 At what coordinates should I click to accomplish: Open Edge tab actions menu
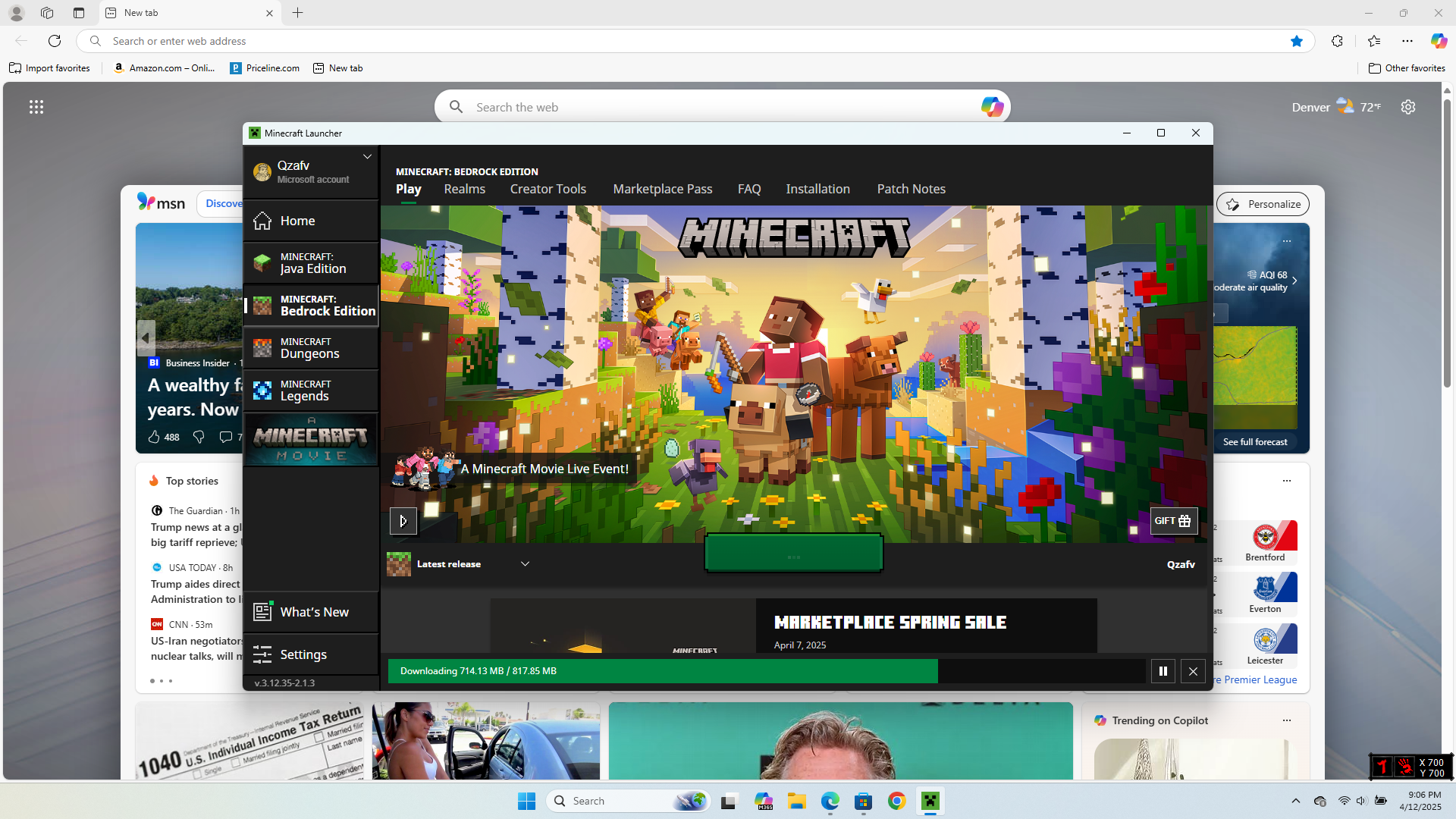79,13
